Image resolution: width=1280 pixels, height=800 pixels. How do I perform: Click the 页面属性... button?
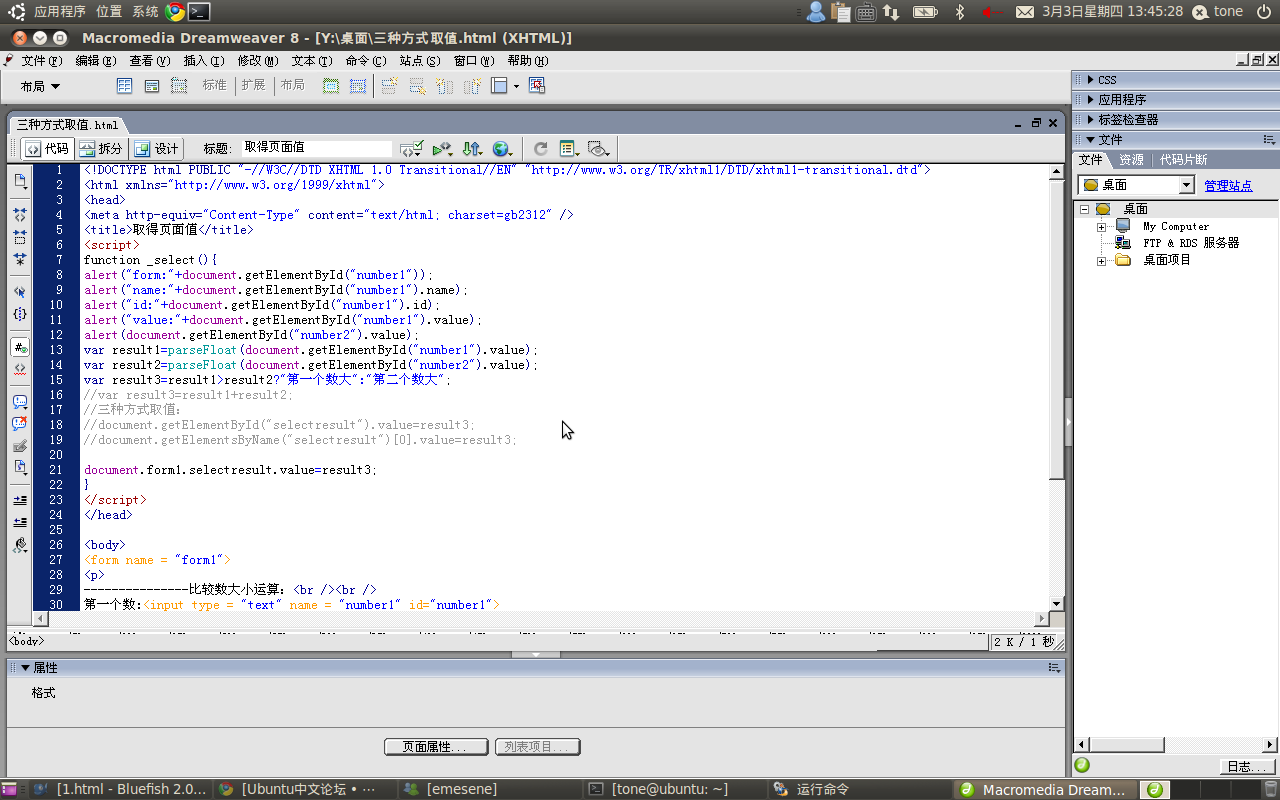[436, 747]
